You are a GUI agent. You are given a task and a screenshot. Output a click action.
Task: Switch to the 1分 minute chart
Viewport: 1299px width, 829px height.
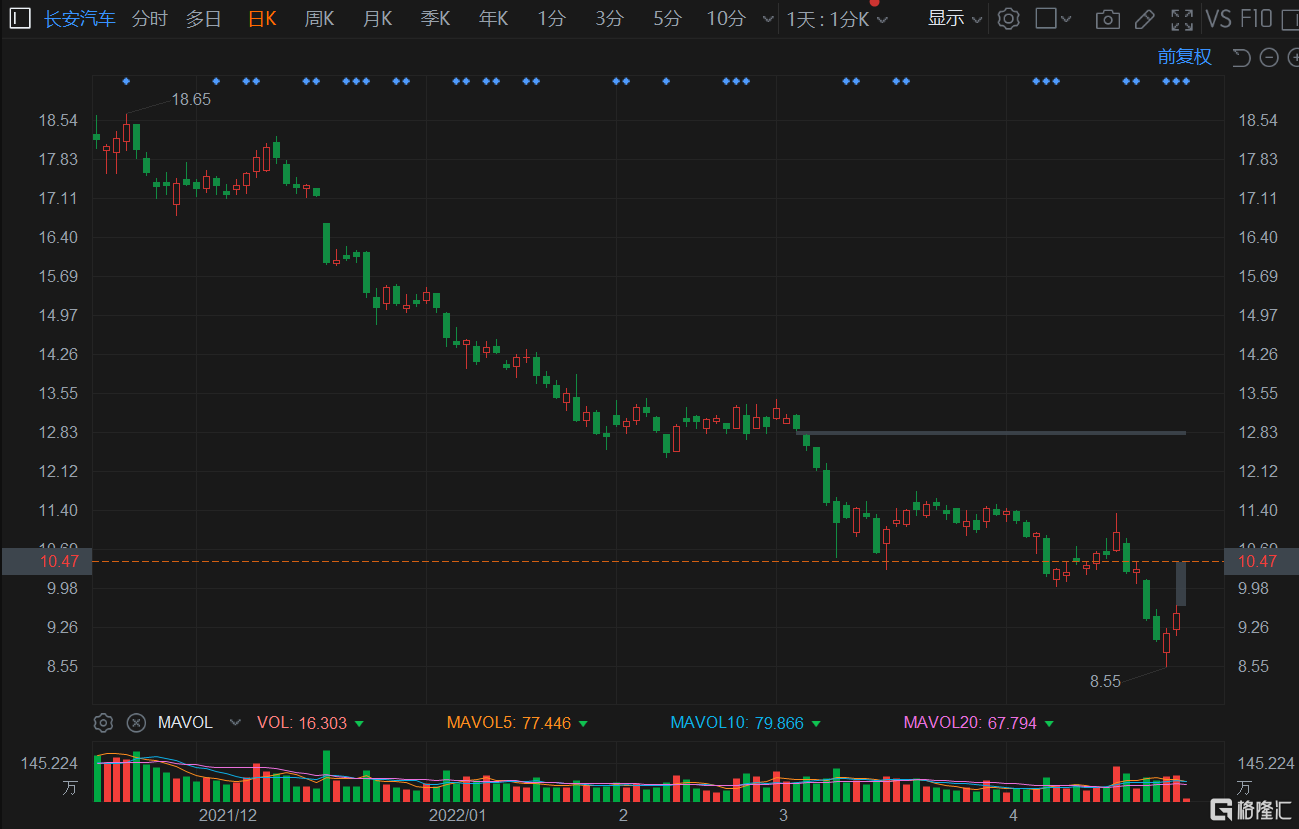551,18
